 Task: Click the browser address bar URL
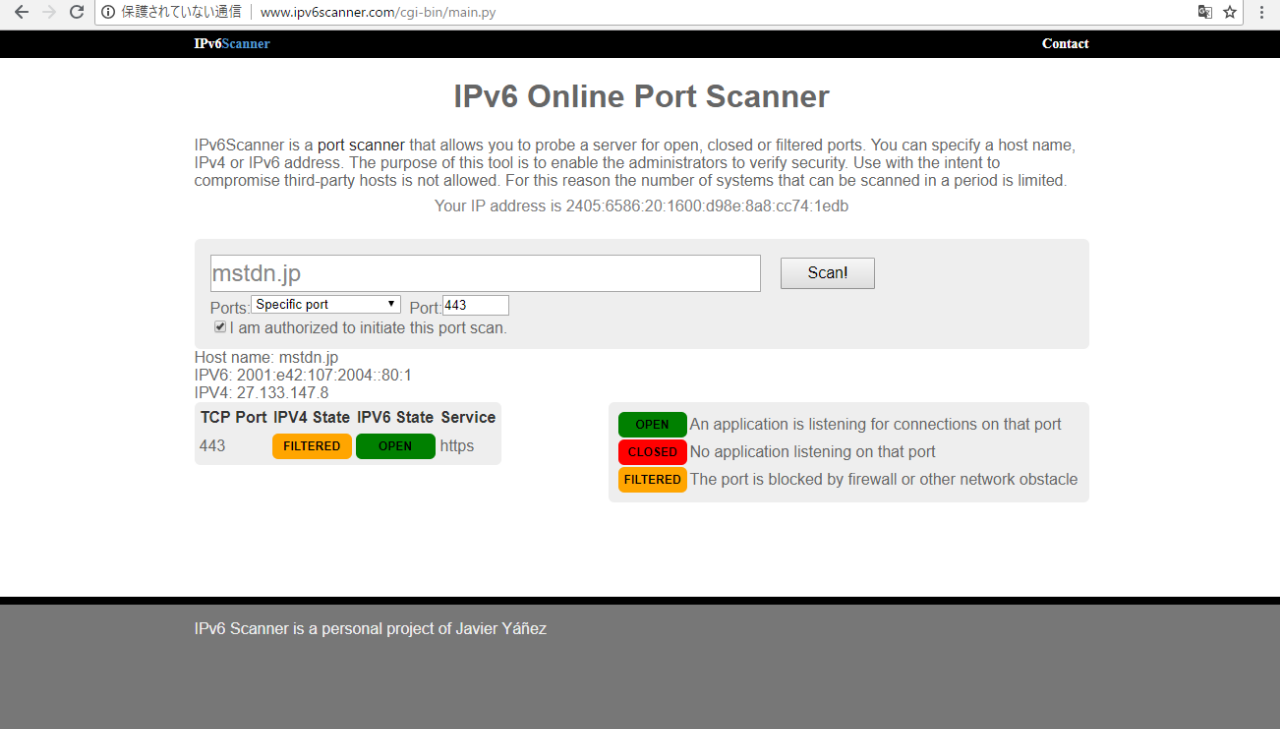(x=378, y=12)
